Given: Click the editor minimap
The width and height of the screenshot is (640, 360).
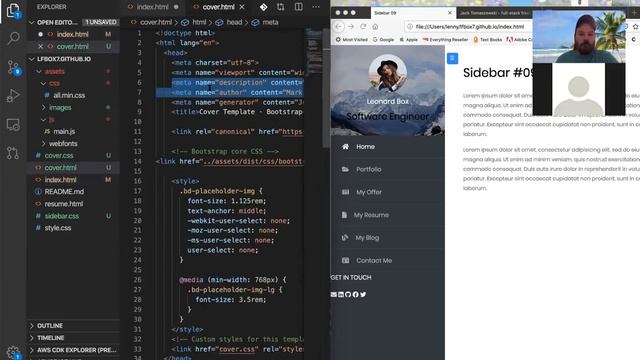Looking at the screenshot, I should [314, 51].
